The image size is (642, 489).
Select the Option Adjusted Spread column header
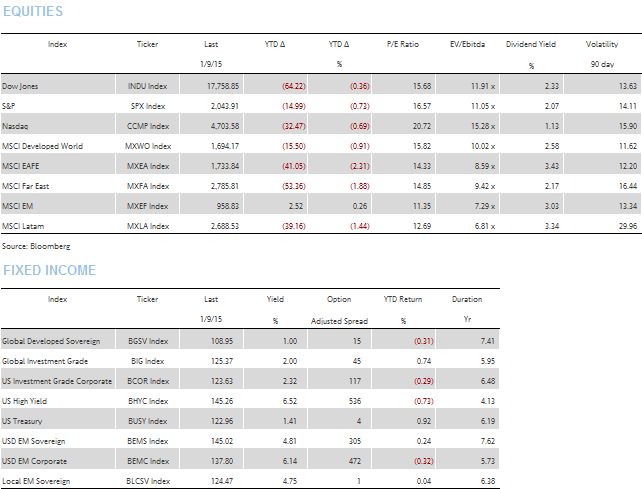click(343, 310)
